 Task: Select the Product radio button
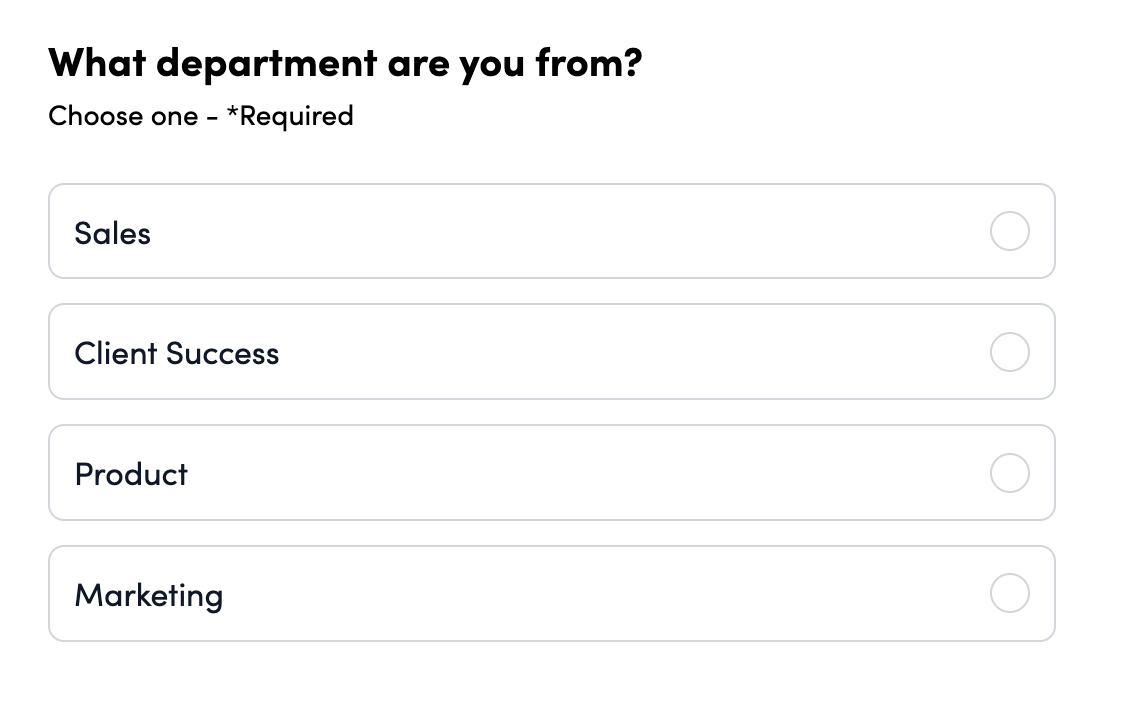(1009, 473)
